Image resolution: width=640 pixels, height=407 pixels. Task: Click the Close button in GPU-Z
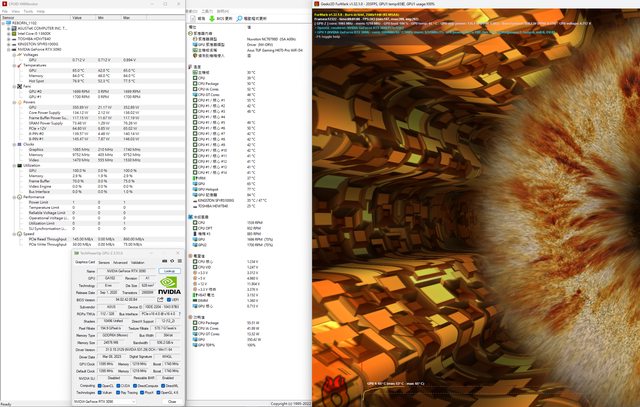click(172, 401)
